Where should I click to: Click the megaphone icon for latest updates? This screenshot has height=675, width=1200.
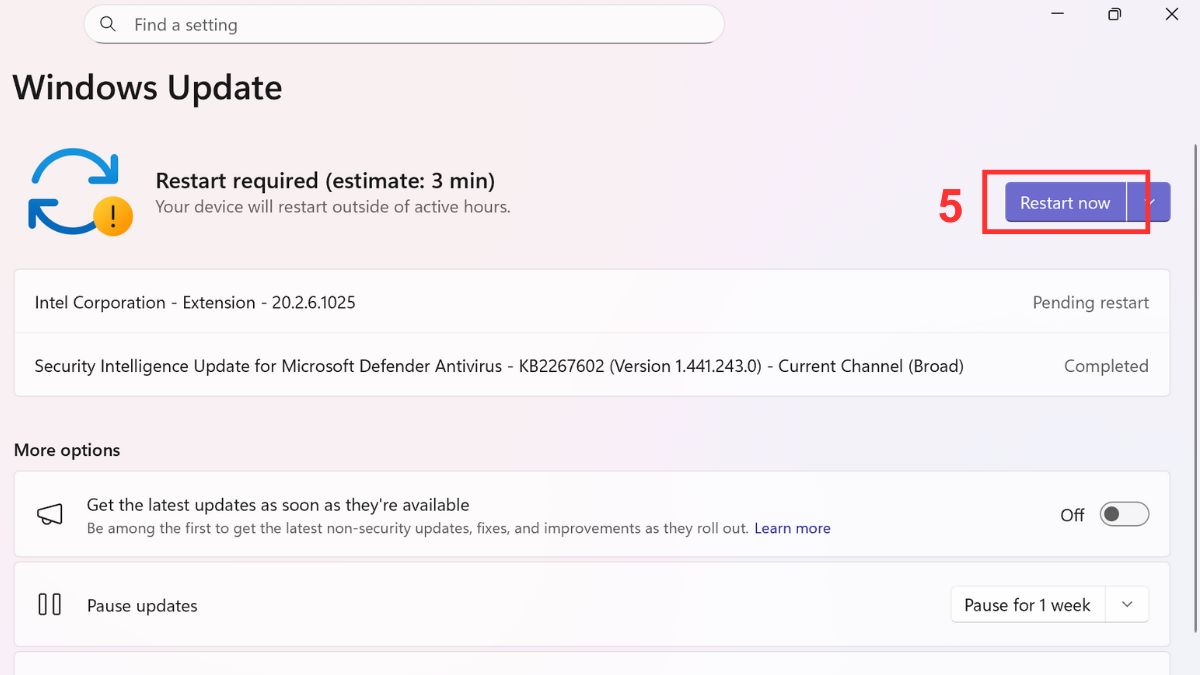[x=50, y=514]
